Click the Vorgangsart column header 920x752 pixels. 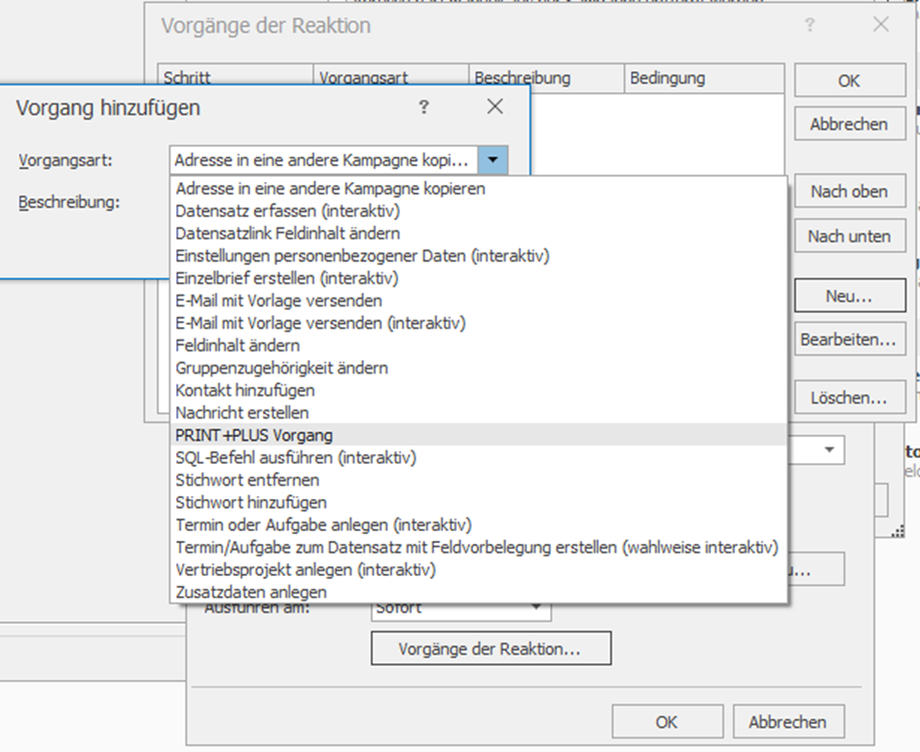click(391, 78)
